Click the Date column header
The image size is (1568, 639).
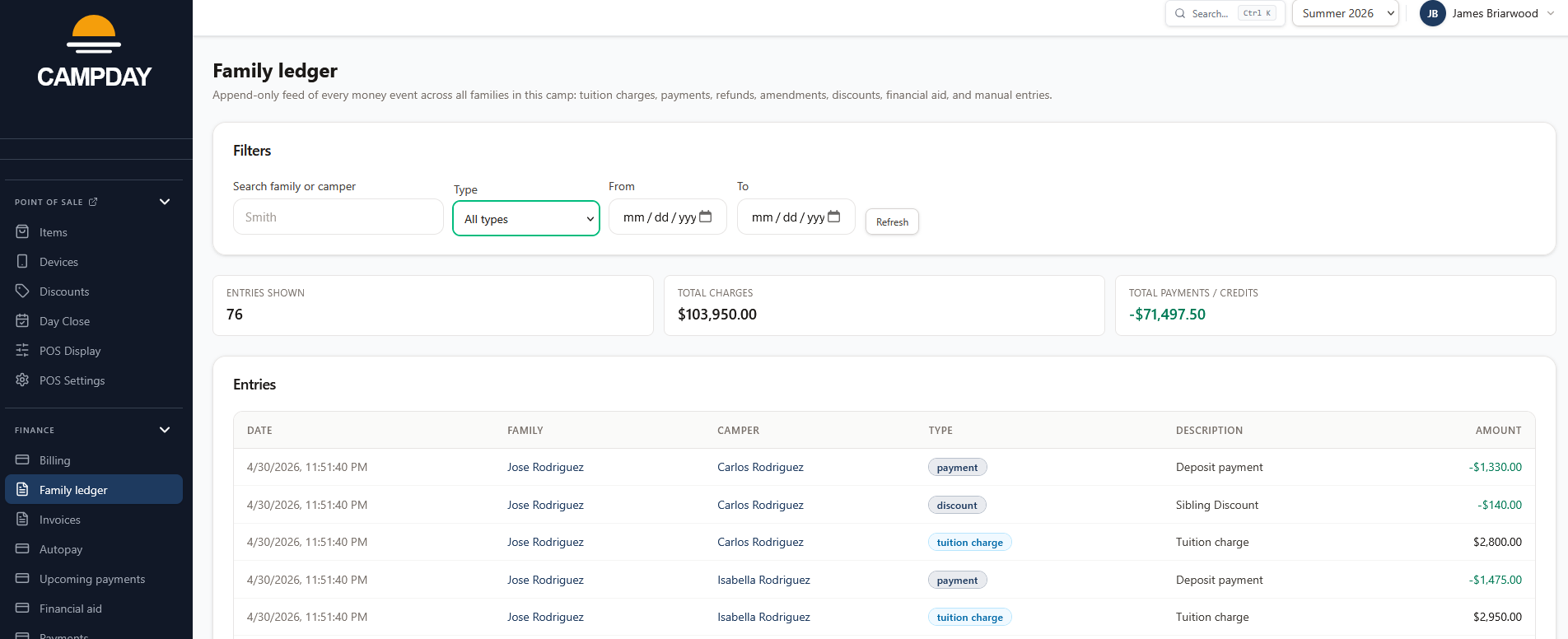pyautogui.click(x=259, y=430)
